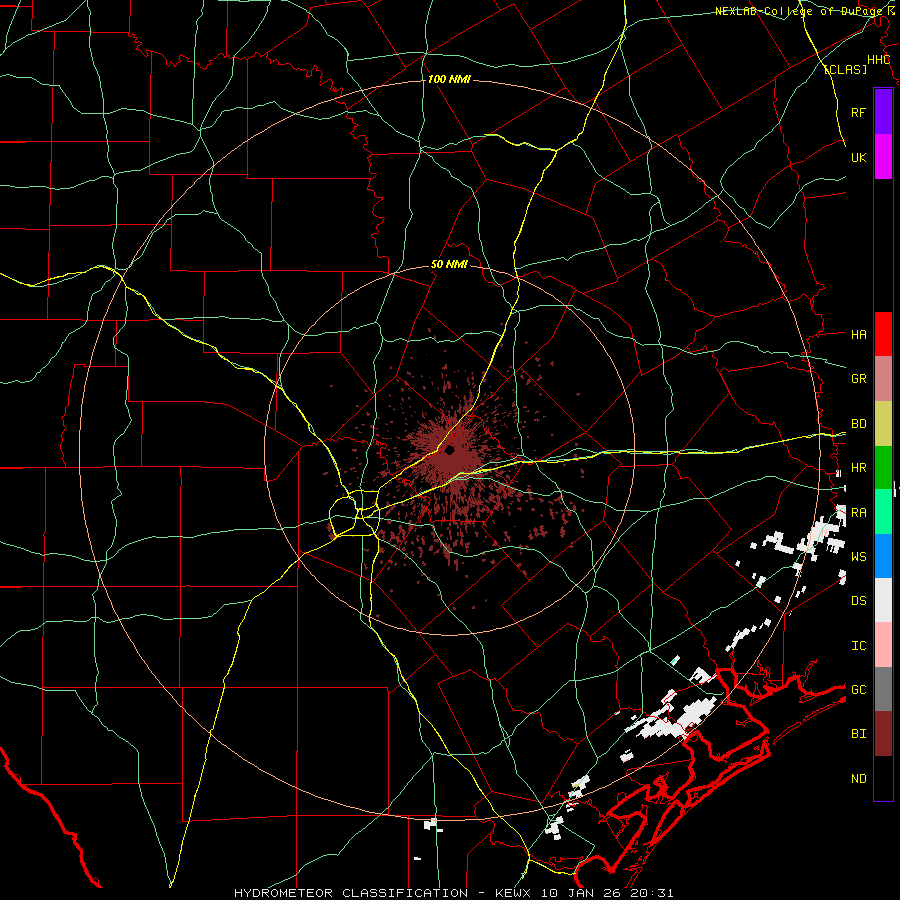
Task: Click the RF legend label
Action: pyautogui.click(x=859, y=112)
